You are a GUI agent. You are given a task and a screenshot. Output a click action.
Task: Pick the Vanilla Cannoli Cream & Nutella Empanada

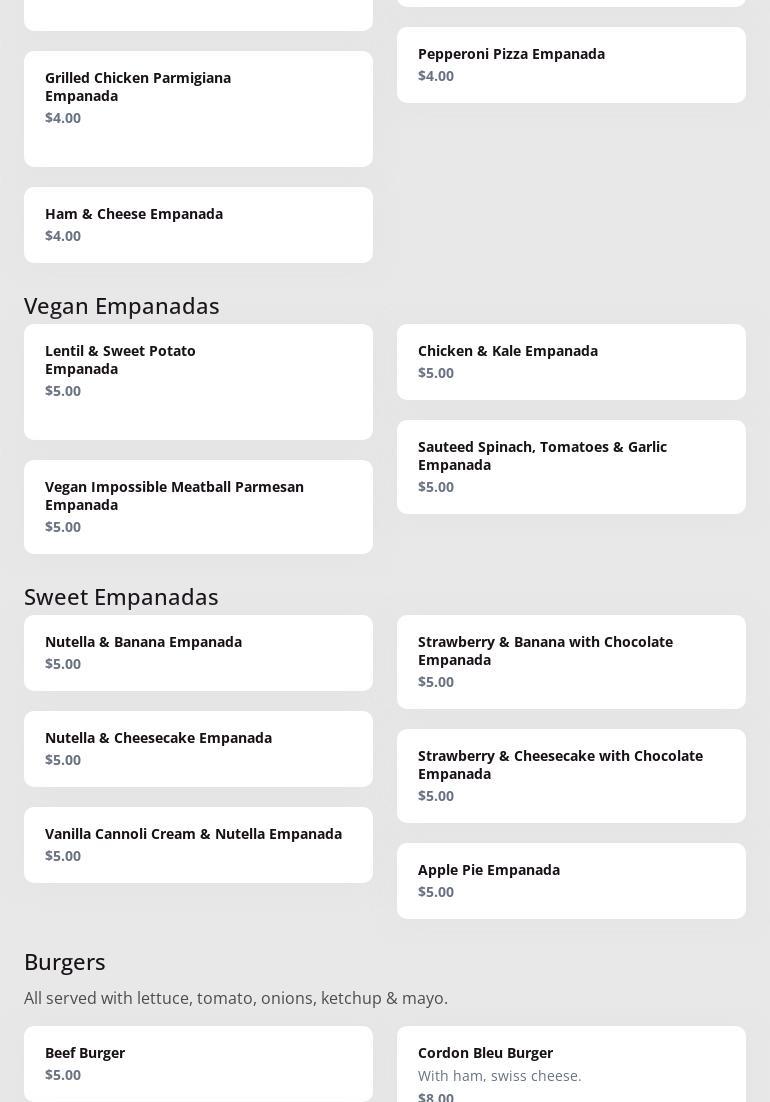tap(198, 845)
